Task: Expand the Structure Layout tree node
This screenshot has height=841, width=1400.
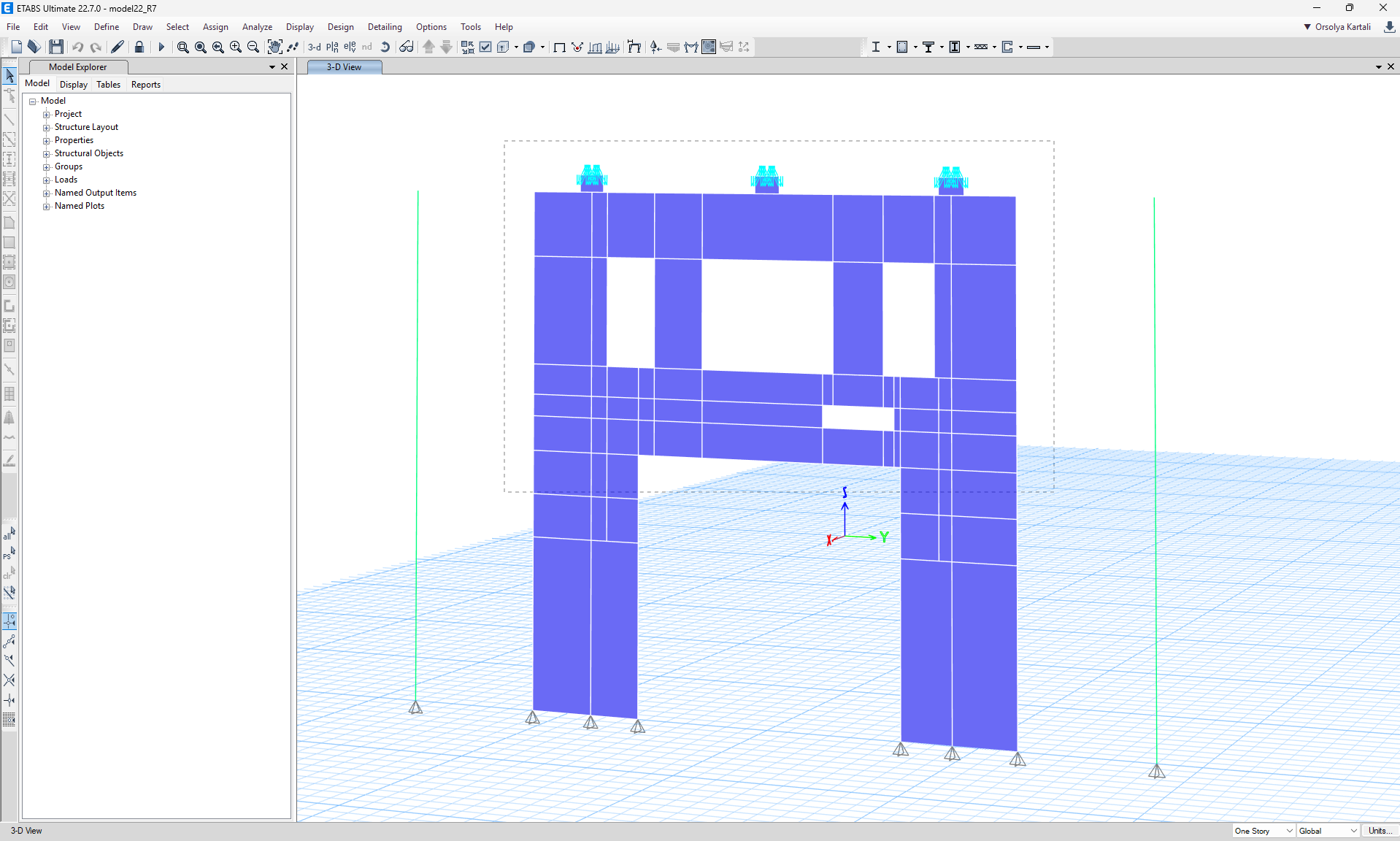Action: coord(47,127)
